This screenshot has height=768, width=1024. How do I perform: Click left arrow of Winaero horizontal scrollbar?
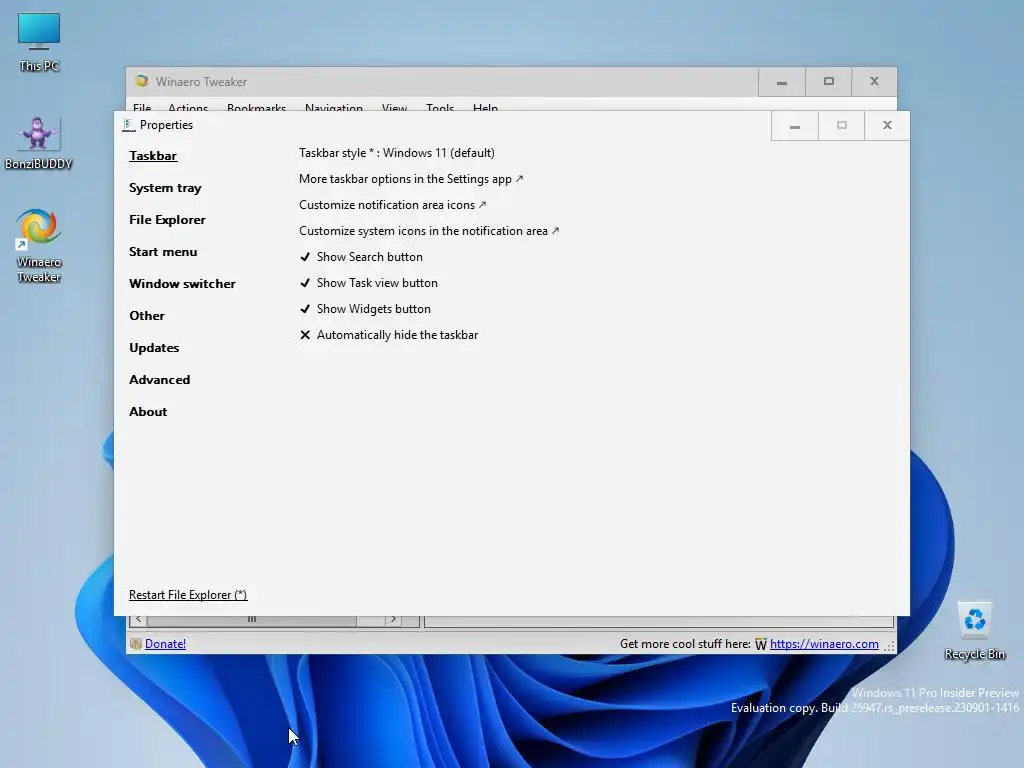pos(138,620)
